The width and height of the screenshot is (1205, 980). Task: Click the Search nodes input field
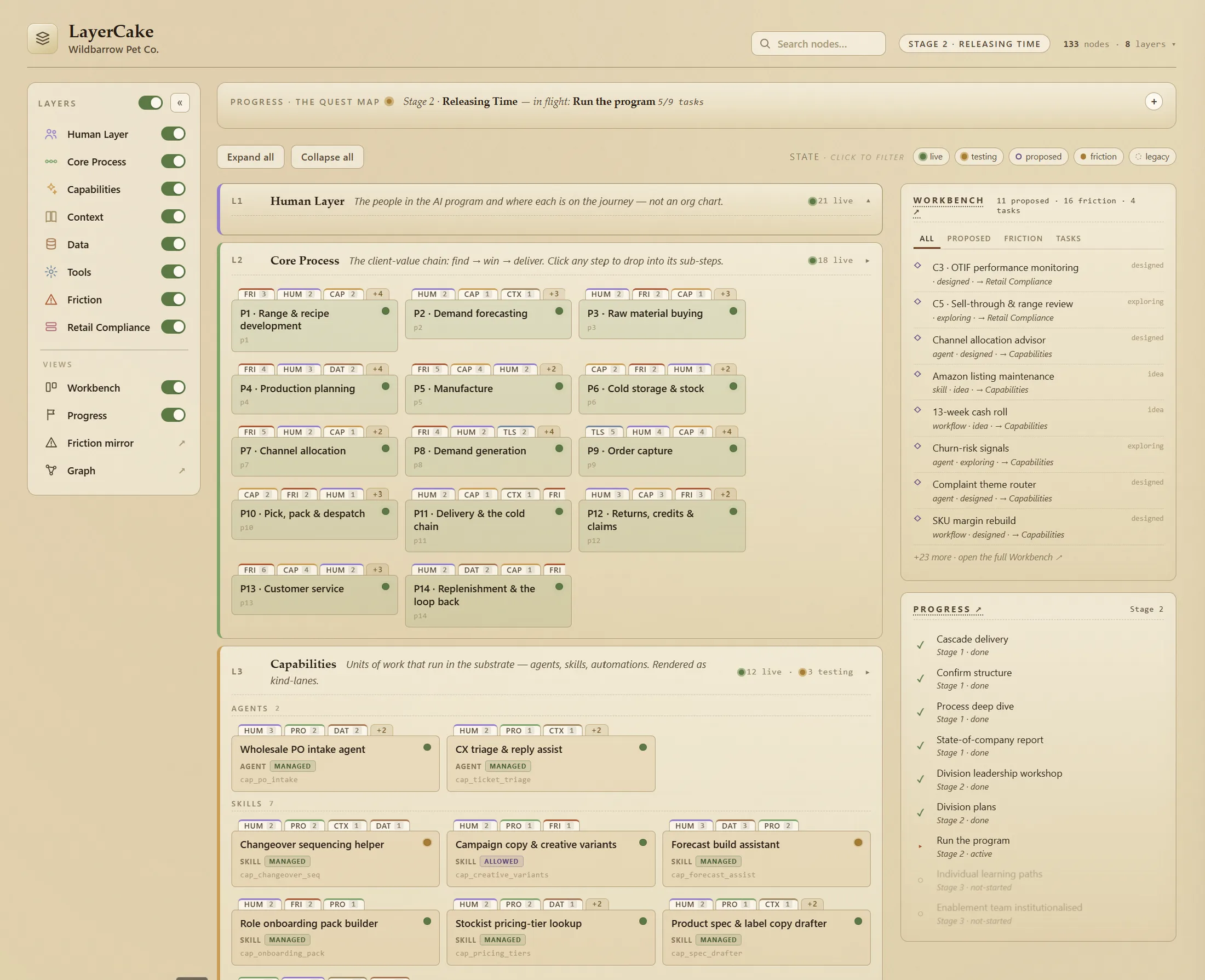pos(818,43)
